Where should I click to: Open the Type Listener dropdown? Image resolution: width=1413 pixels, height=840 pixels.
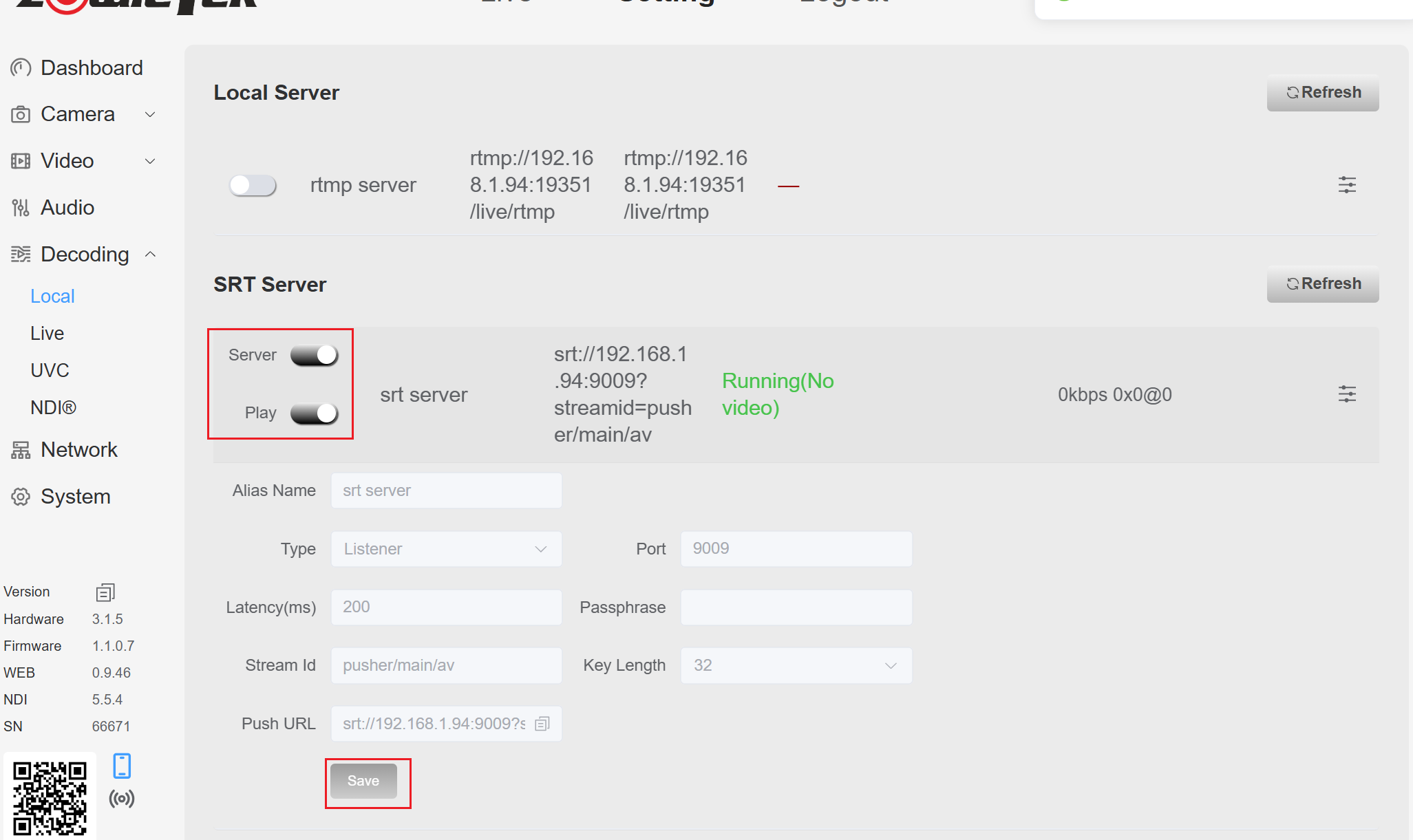(446, 549)
